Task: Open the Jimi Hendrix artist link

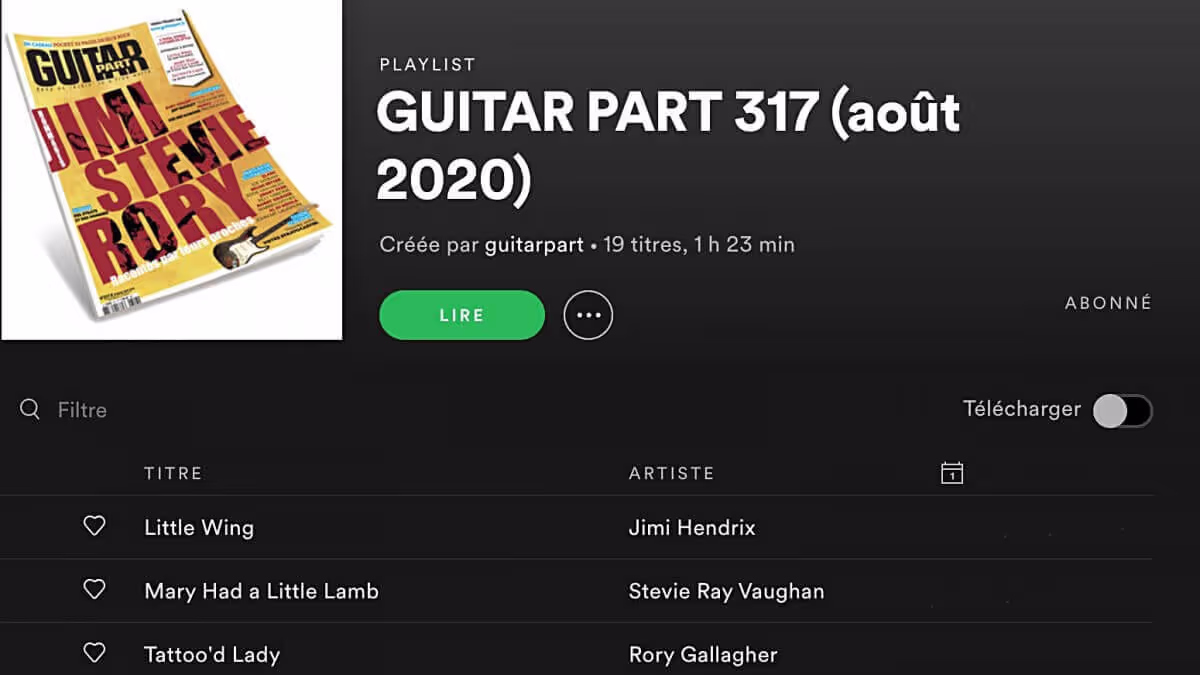Action: (x=692, y=527)
